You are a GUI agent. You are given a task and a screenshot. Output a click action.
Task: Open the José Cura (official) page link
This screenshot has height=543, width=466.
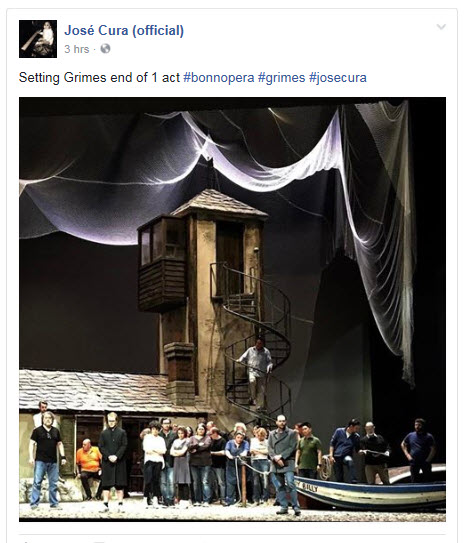(x=124, y=30)
